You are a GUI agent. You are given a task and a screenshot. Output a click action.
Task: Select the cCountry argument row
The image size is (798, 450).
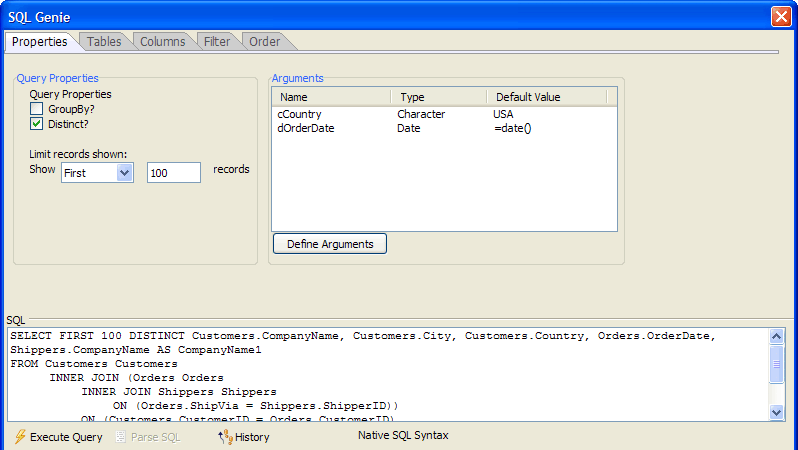pos(444,114)
